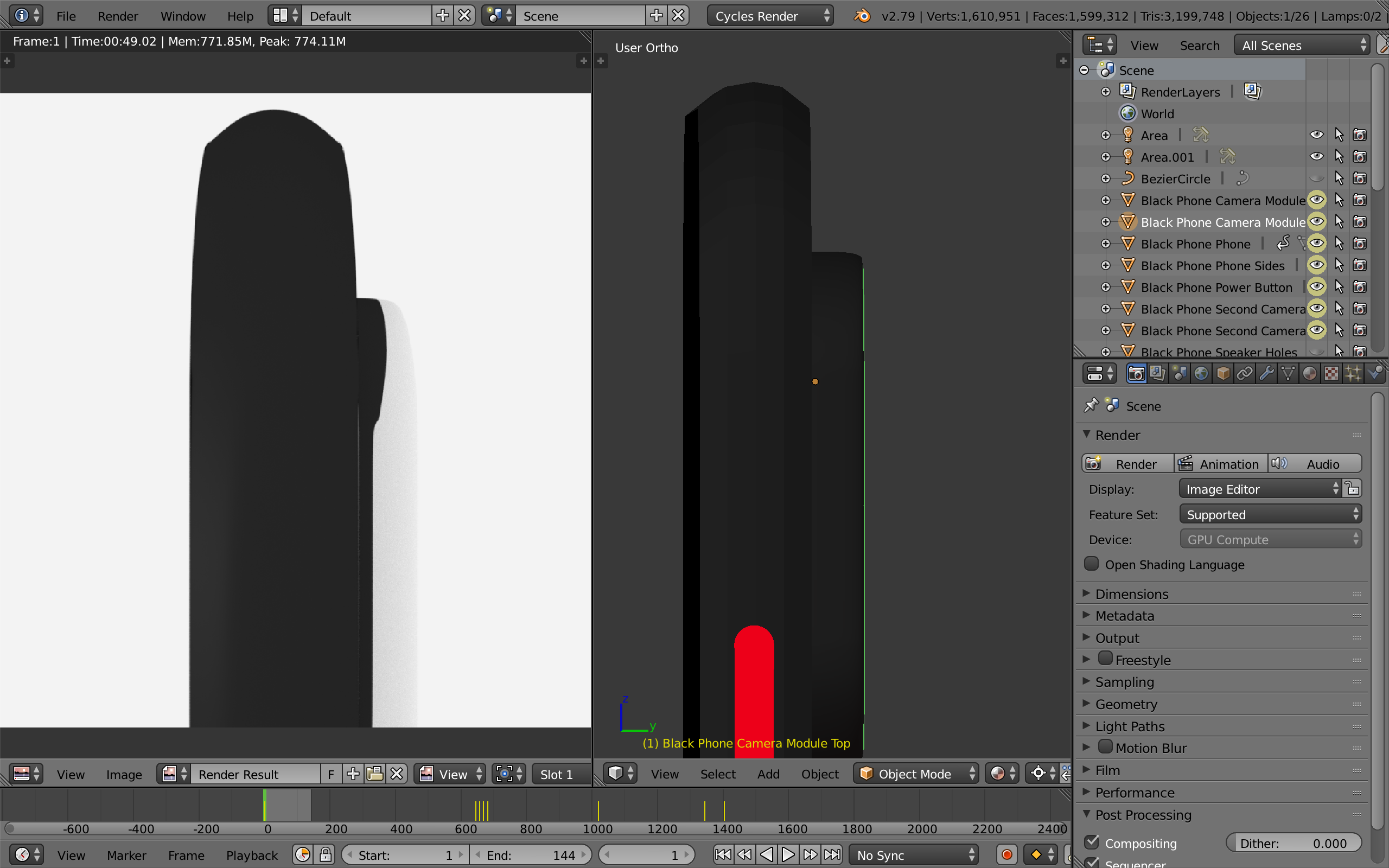Open the Material properties sphere tab
This screenshot has width=1389, height=868.
(x=1309, y=374)
